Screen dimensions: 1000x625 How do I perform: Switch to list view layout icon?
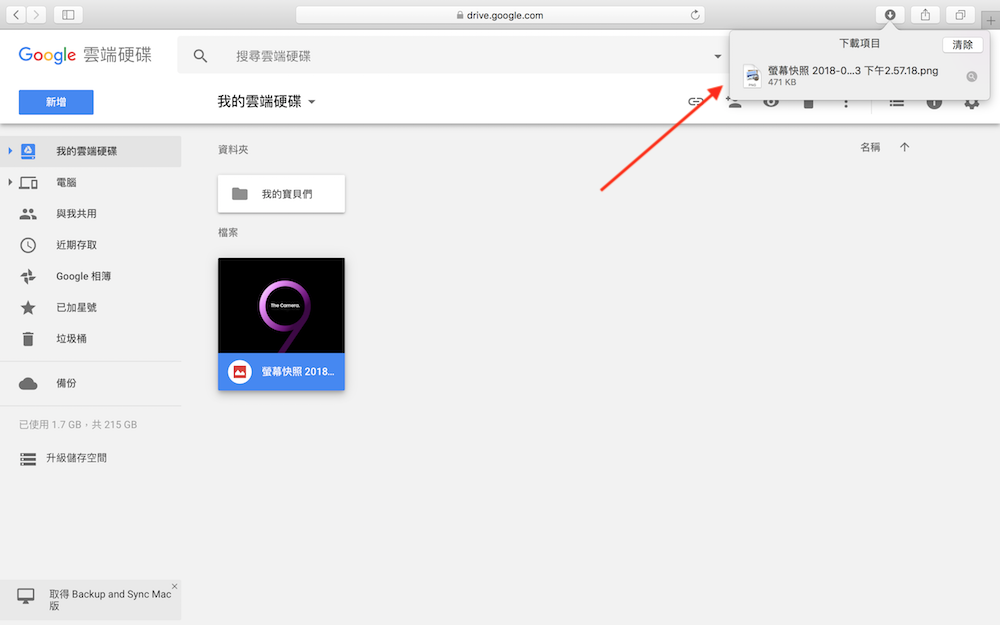tap(897, 103)
